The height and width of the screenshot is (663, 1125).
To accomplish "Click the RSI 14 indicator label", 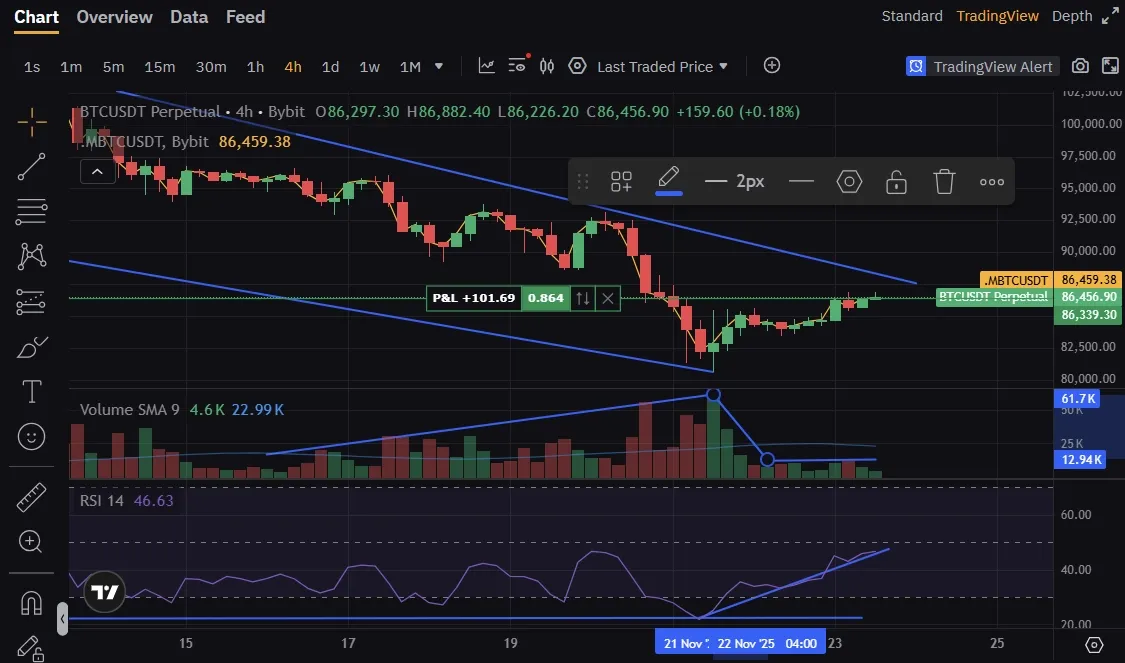I will click(x=101, y=500).
